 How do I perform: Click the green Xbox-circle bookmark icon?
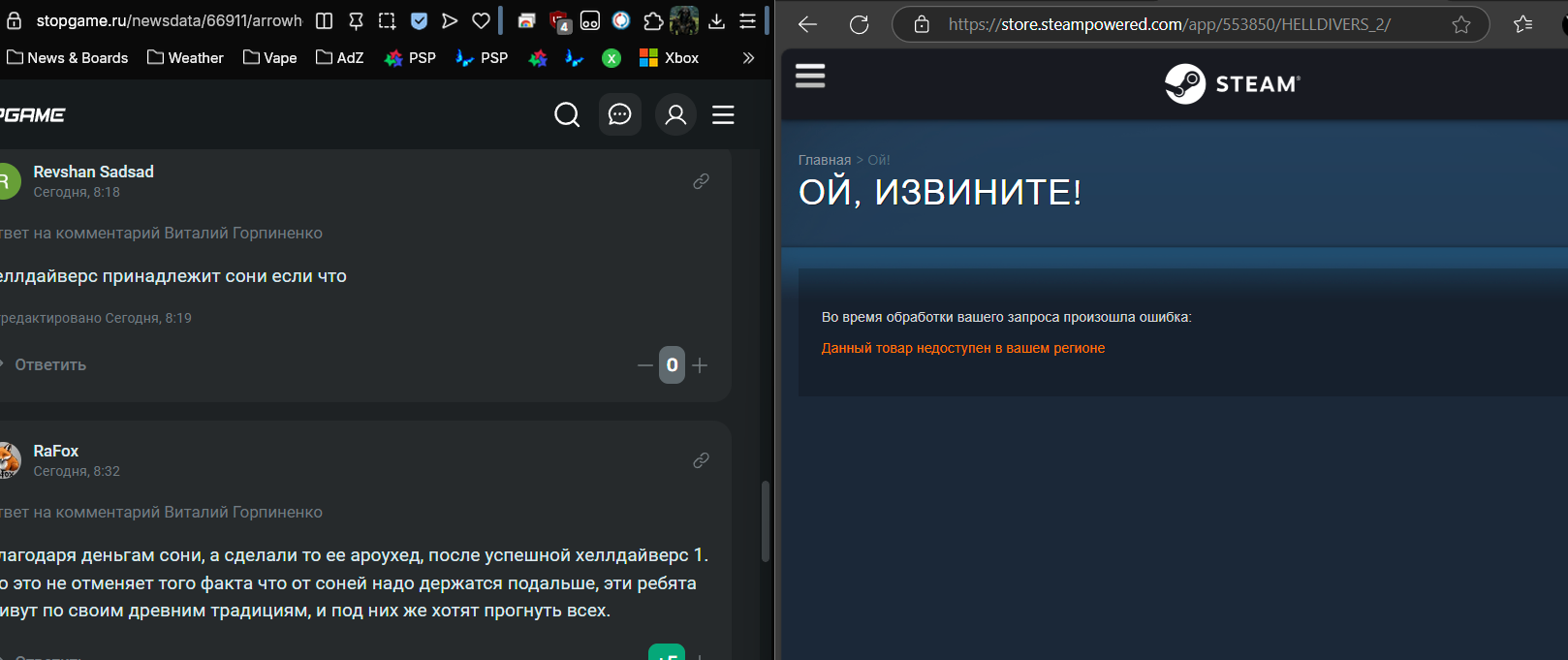click(x=612, y=58)
